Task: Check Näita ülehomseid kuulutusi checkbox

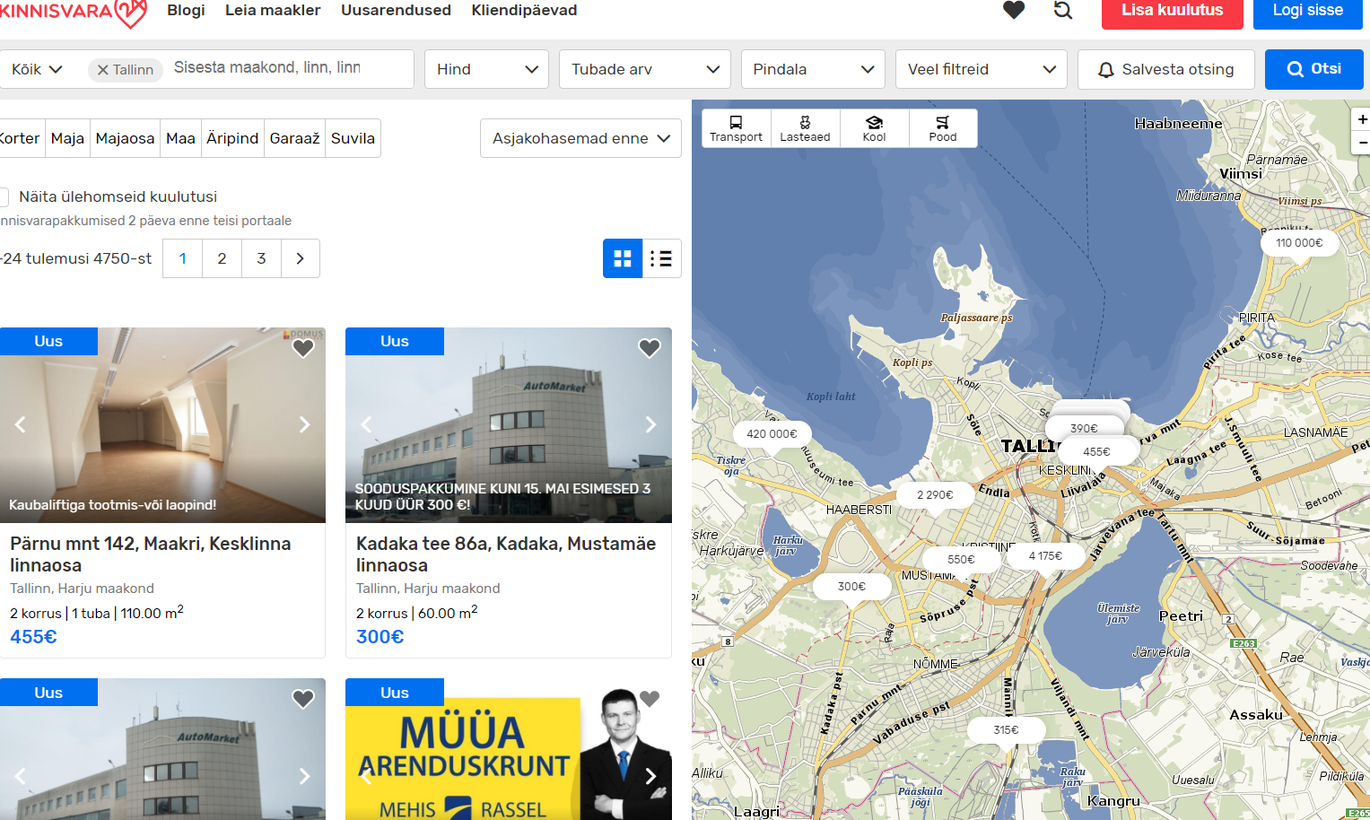Action: 3,197
